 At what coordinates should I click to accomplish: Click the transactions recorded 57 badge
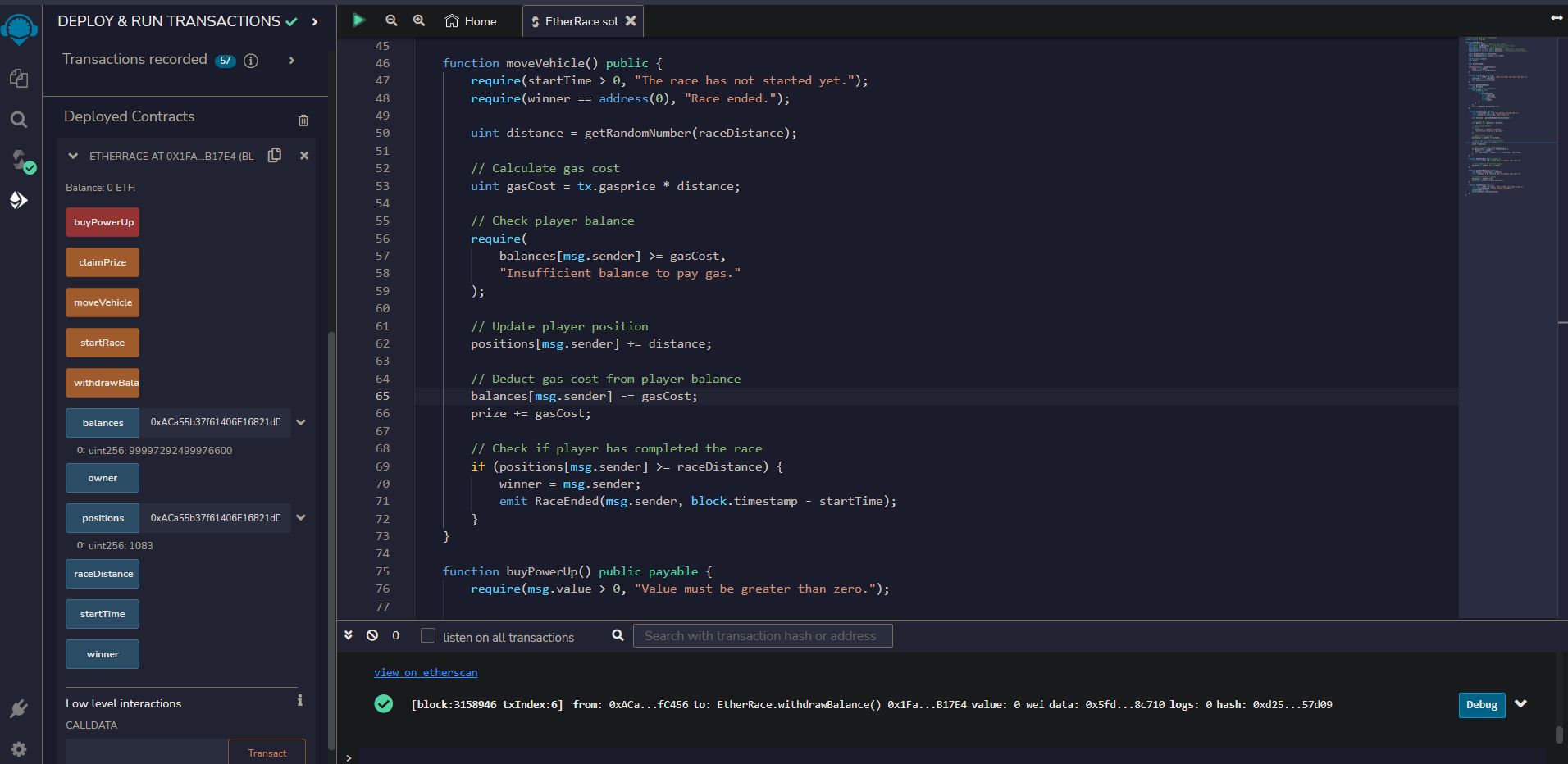(x=226, y=61)
